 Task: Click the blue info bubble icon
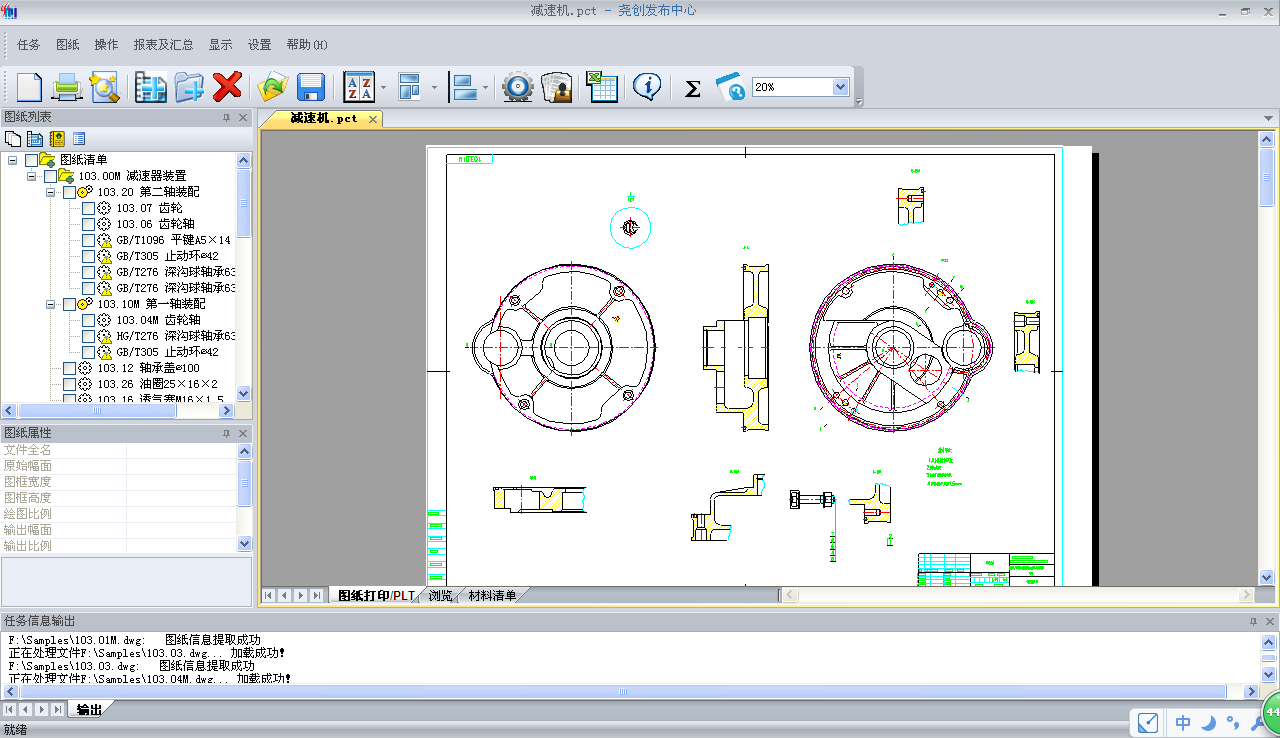(x=647, y=87)
